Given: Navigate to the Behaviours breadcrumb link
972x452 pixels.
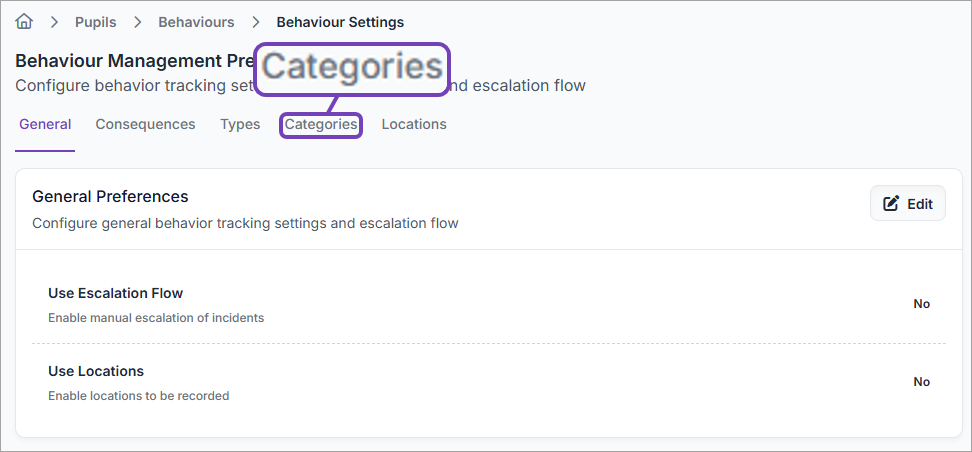Looking at the screenshot, I should [196, 22].
